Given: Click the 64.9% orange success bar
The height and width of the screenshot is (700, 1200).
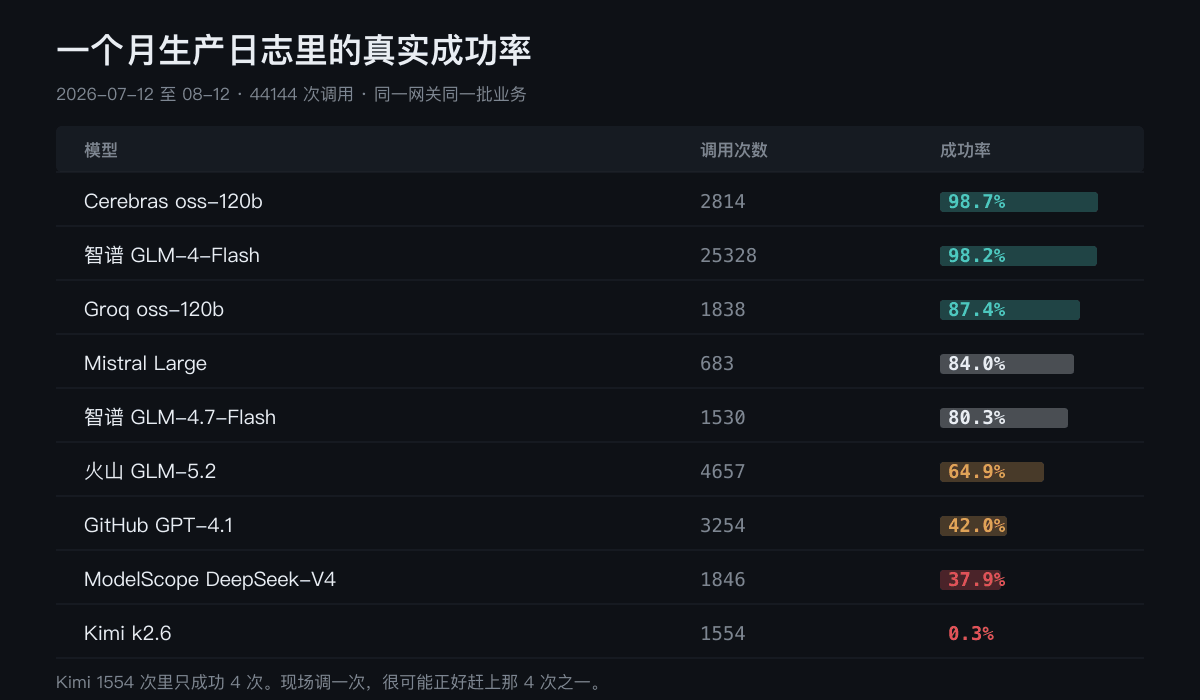Looking at the screenshot, I should (992, 472).
